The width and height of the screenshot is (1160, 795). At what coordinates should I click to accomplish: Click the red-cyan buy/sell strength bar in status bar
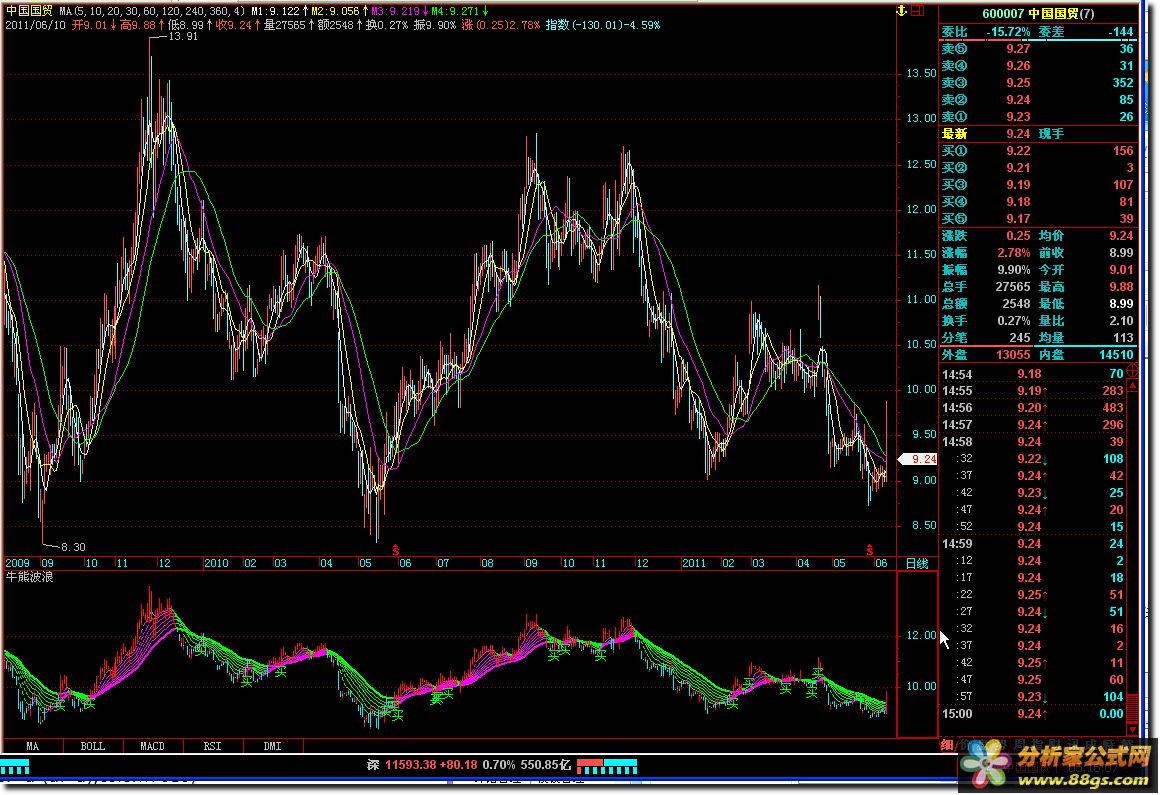pos(607,765)
